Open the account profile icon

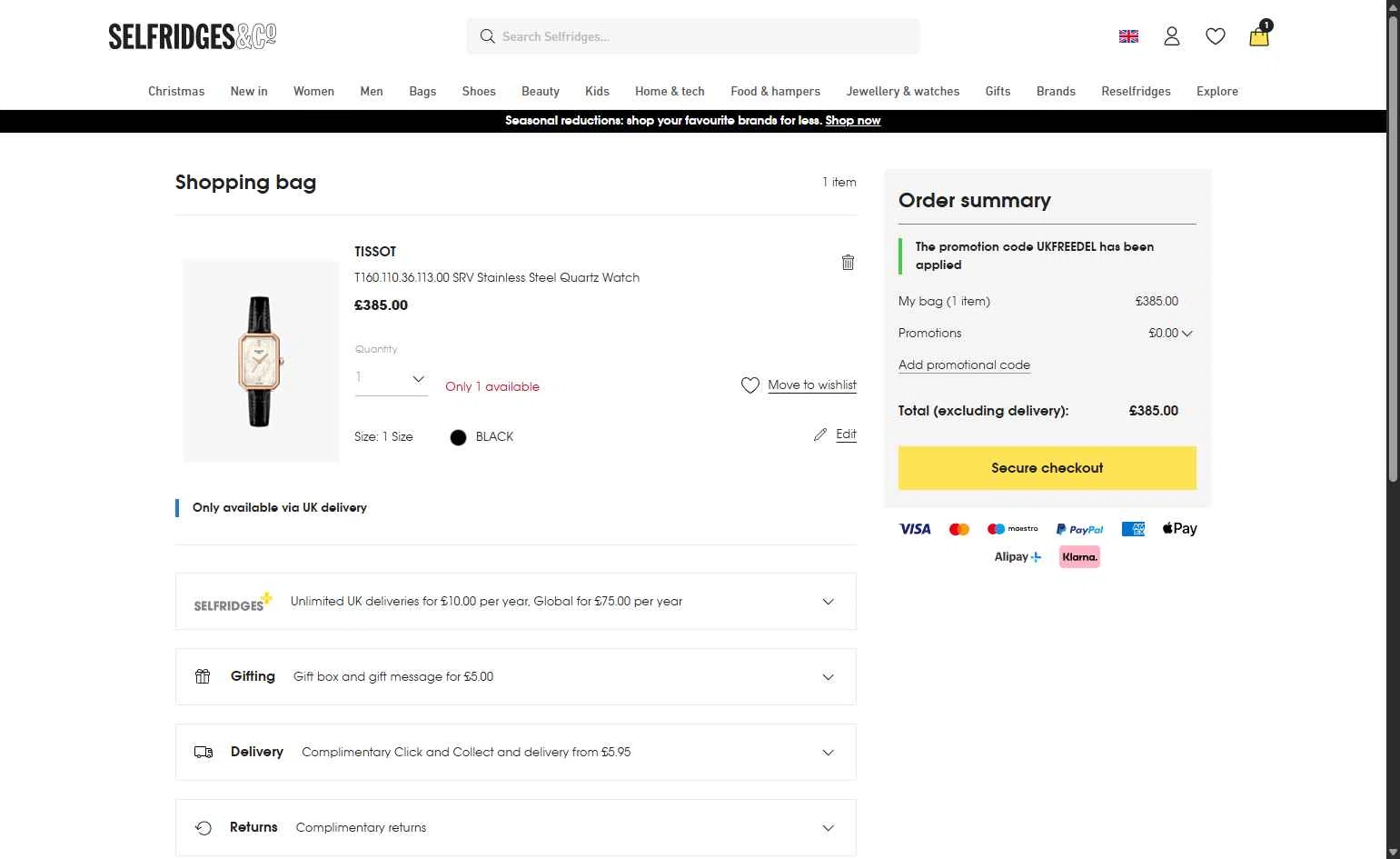pos(1172,36)
